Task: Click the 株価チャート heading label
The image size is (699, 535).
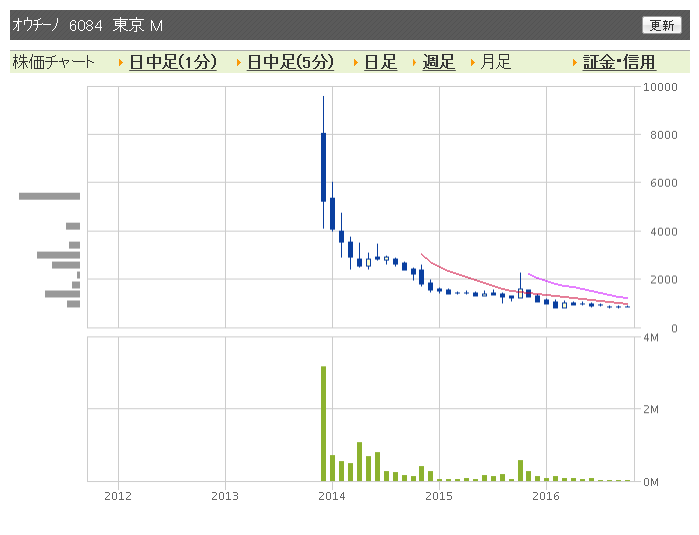Action: pyautogui.click(x=53, y=62)
